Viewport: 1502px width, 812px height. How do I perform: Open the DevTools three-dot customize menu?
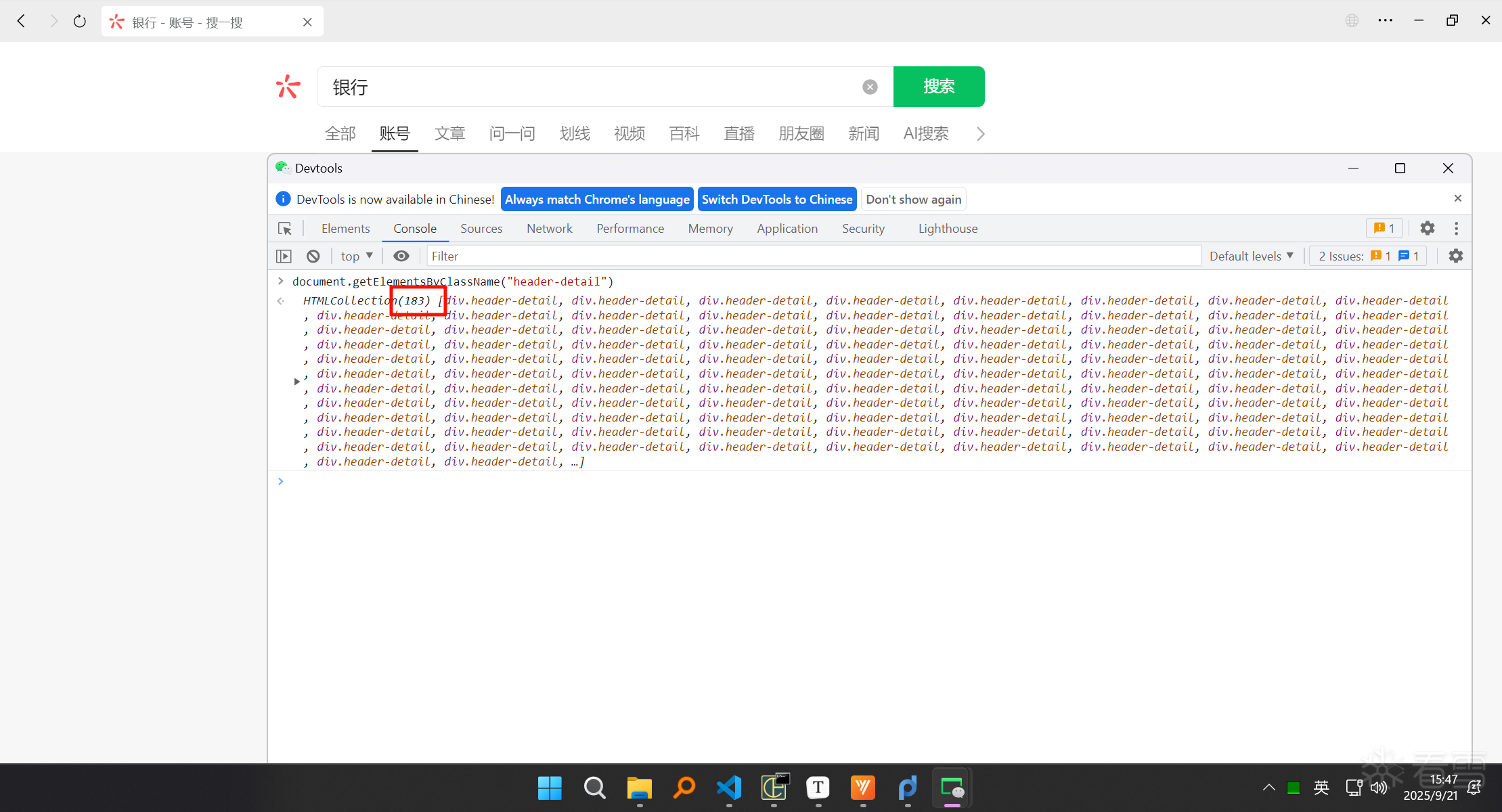click(x=1456, y=229)
